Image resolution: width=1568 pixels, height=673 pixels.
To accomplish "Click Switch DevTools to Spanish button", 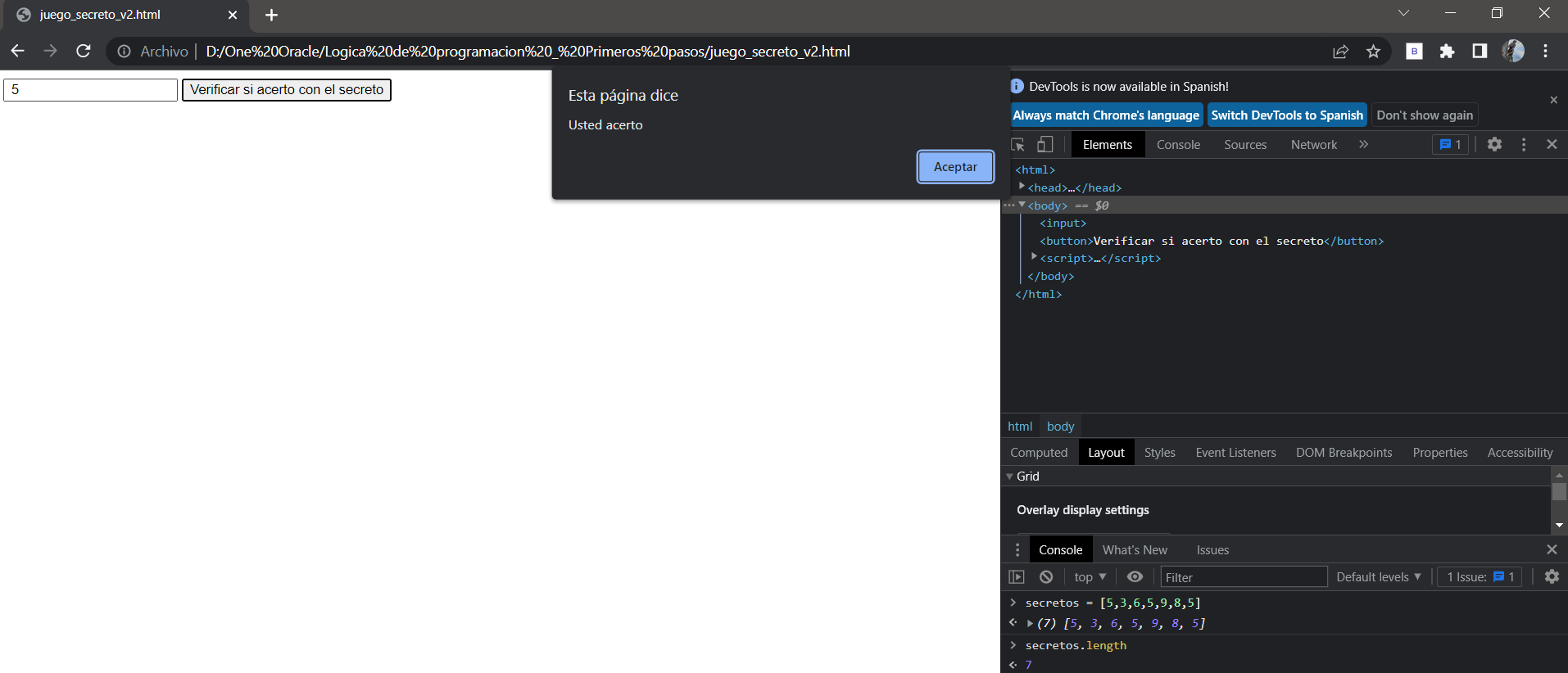I will pyautogui.click(x=1287, y=115).
